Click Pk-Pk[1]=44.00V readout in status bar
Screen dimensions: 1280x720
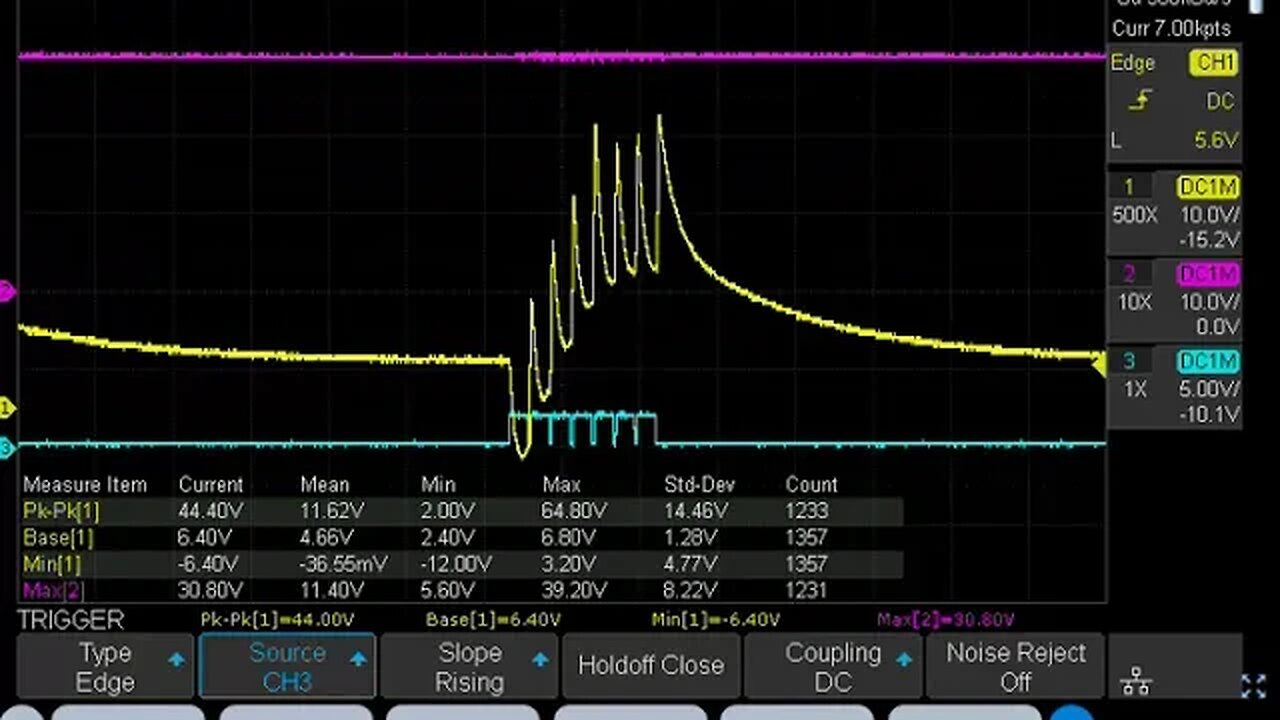click(278, 620)
